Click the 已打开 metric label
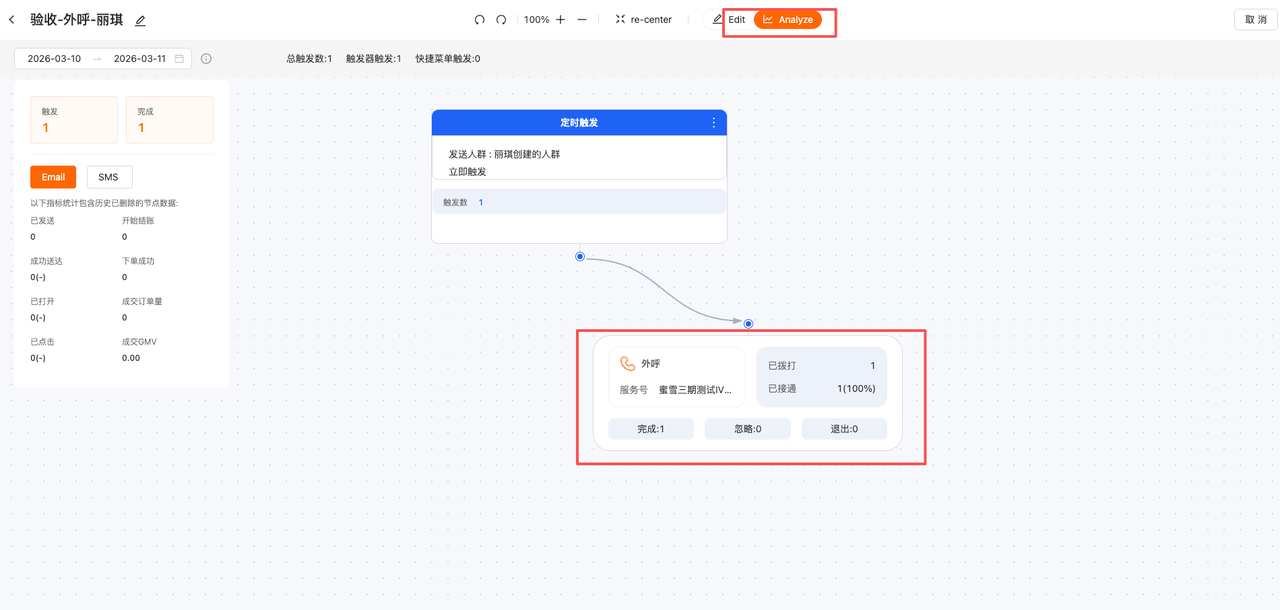Screen dimensions: 1280x610 (x=42, y=301)
